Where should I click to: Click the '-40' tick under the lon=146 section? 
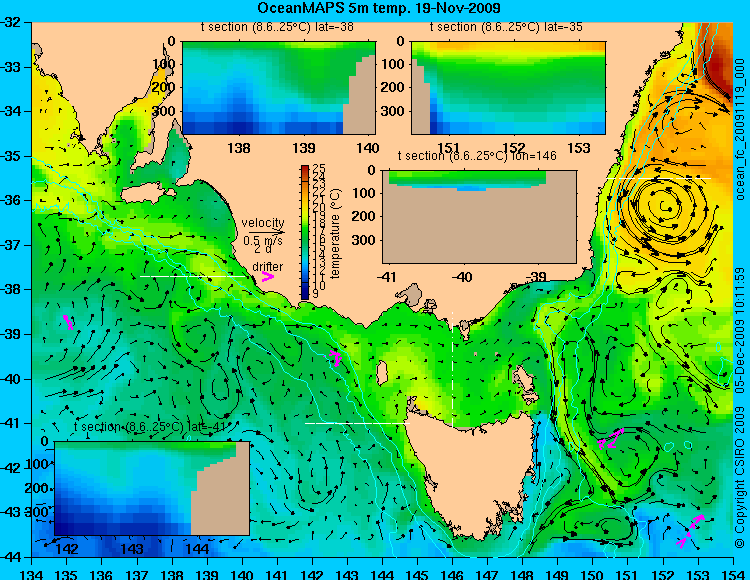pyautogui.click(x=462, y=277)
